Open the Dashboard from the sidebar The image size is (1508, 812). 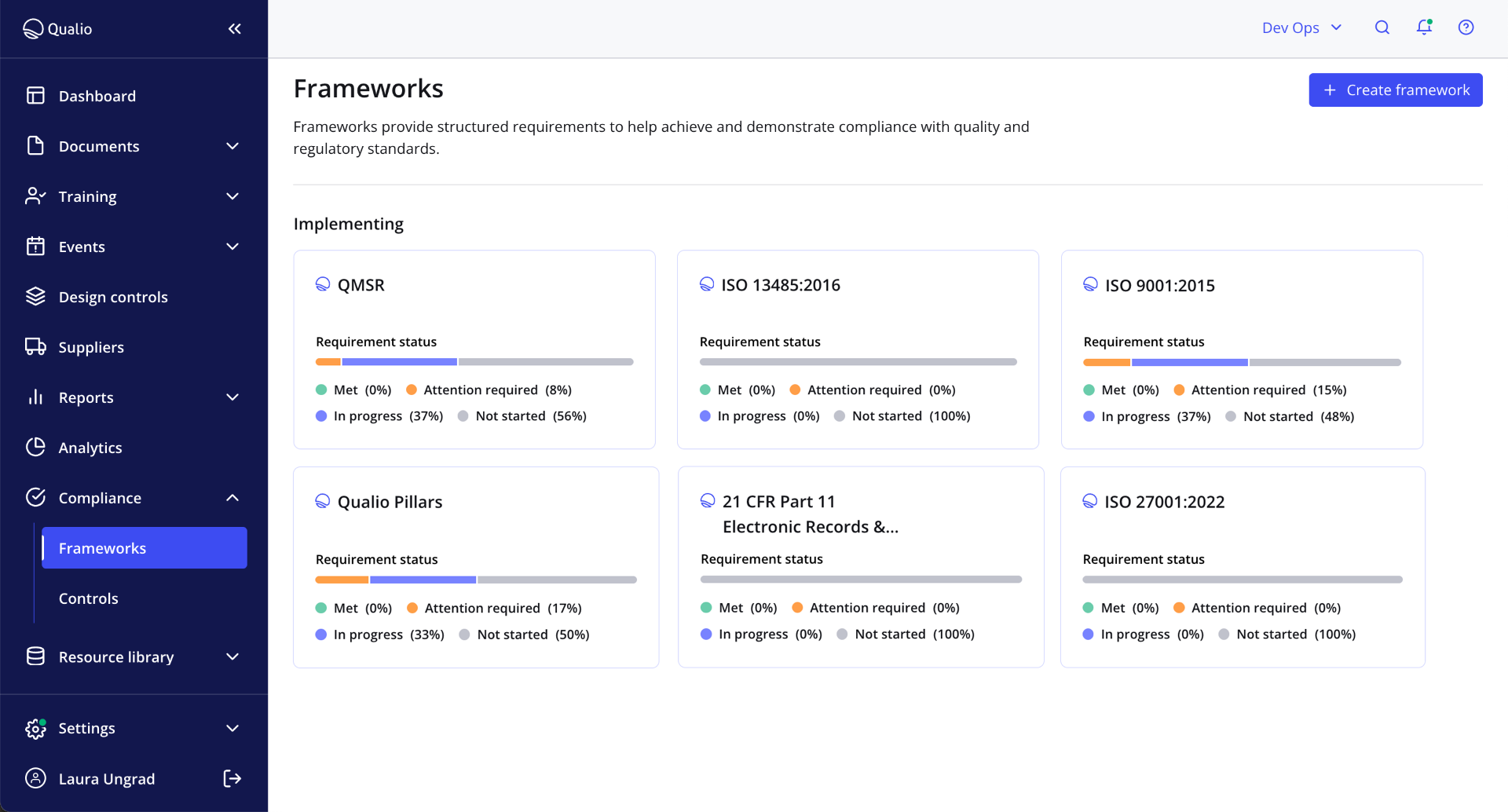pos(97,95)
